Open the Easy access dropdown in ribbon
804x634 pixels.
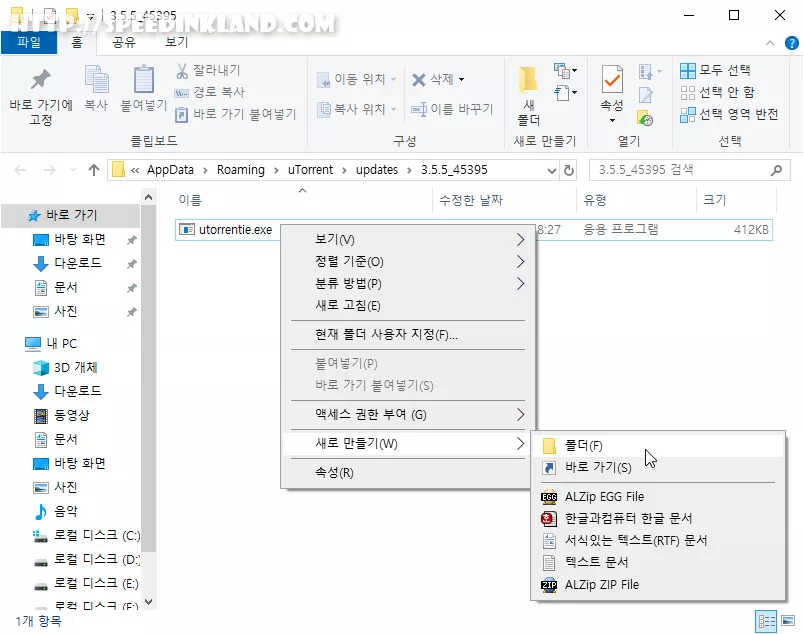566,93
